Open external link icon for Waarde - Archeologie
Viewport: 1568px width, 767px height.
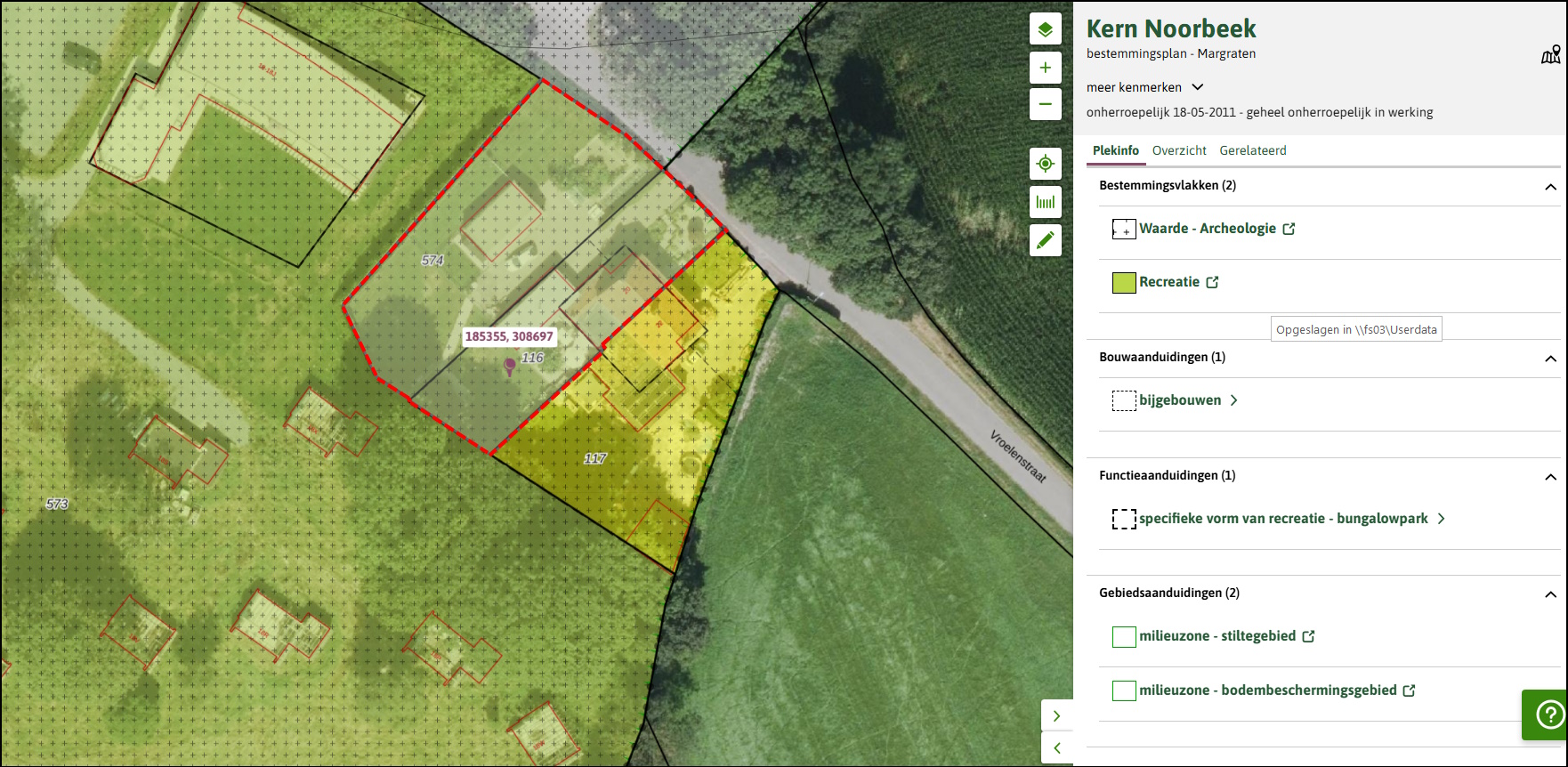click(1289, 229)
